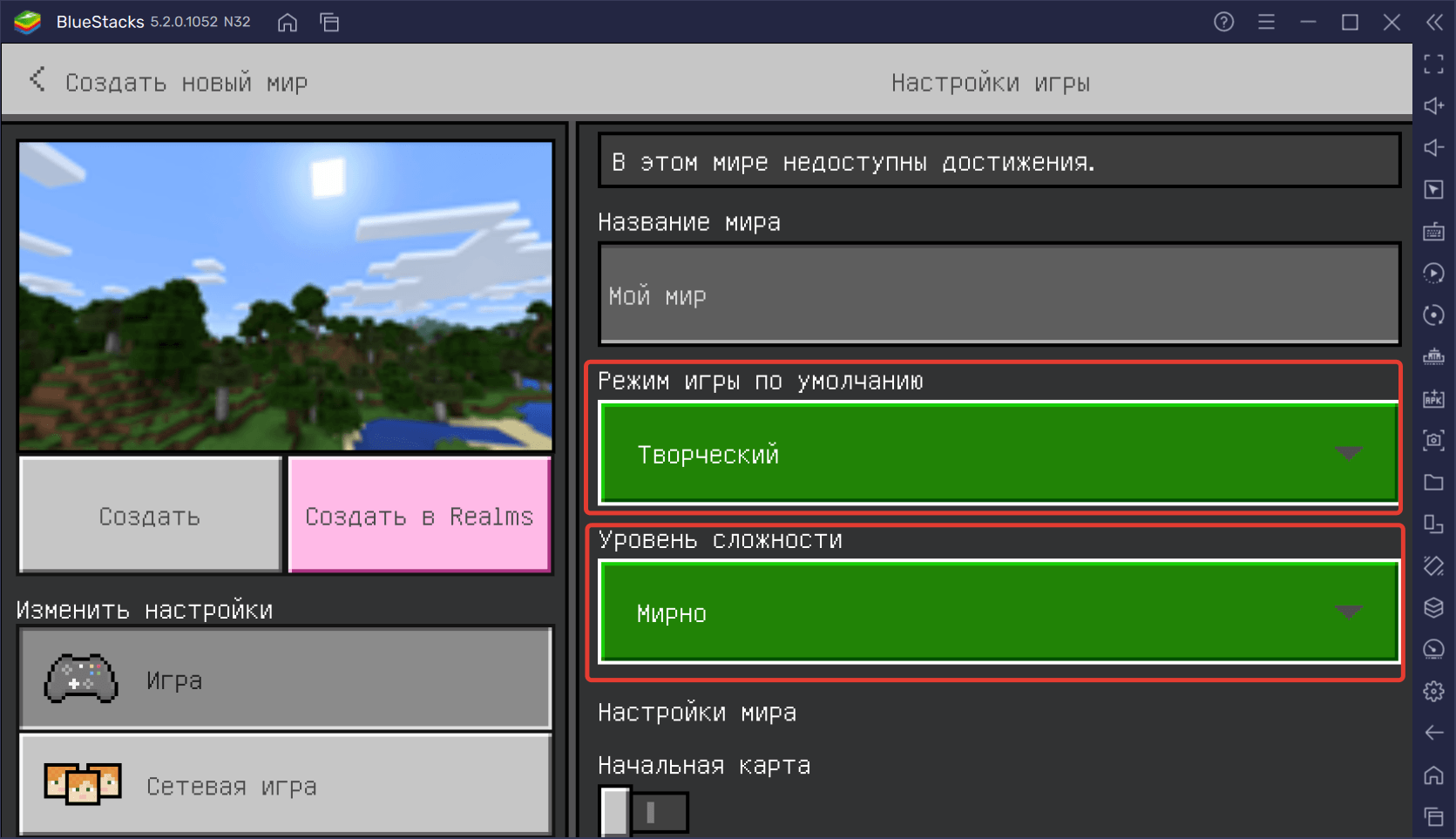This screenshot has width=1456, height=839.
Task: Toggle the Начальная карта switch
Action: pos(643,812)
